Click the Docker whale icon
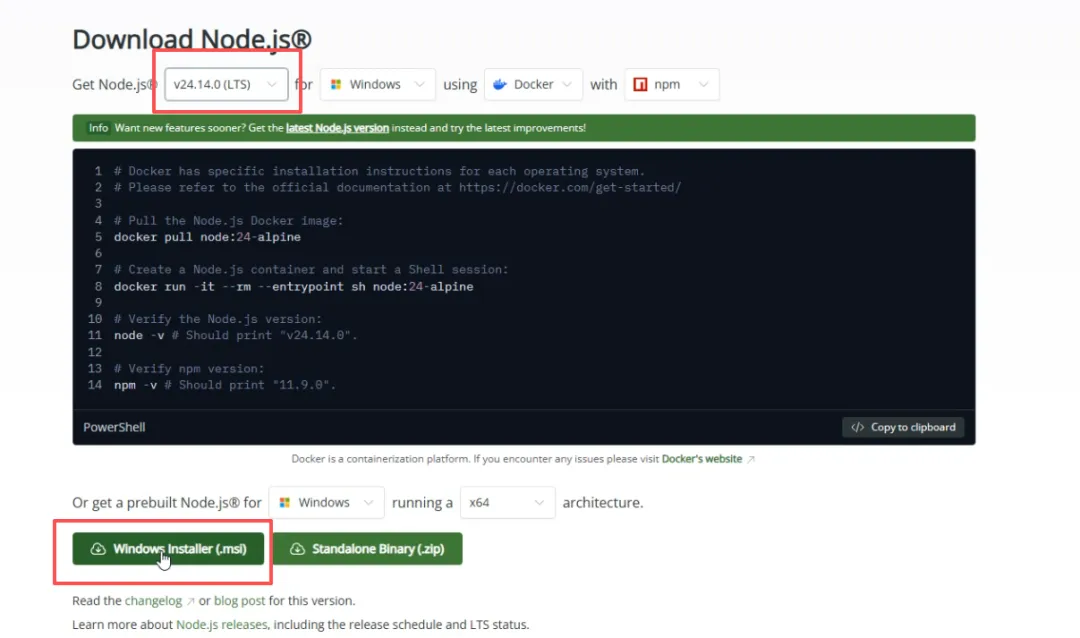 (500, 84)
